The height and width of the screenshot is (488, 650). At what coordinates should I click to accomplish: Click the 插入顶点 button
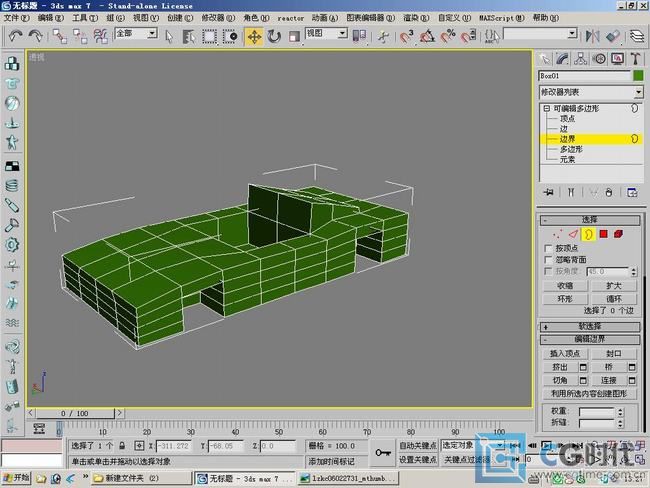[x=565, y=354]
